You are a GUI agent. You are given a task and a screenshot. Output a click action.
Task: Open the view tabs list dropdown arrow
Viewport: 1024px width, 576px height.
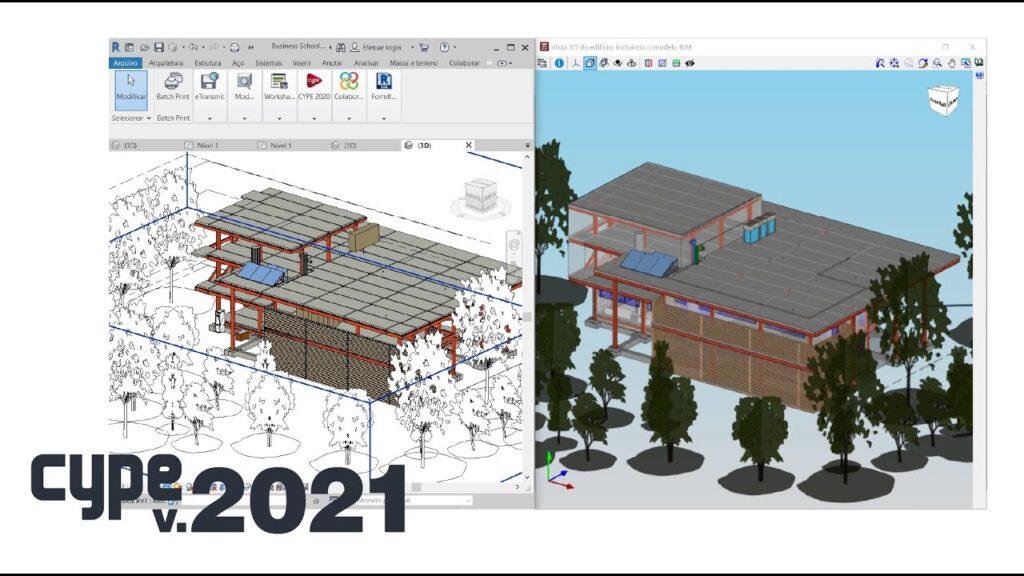pyautogui.click(x=528, y=145)
